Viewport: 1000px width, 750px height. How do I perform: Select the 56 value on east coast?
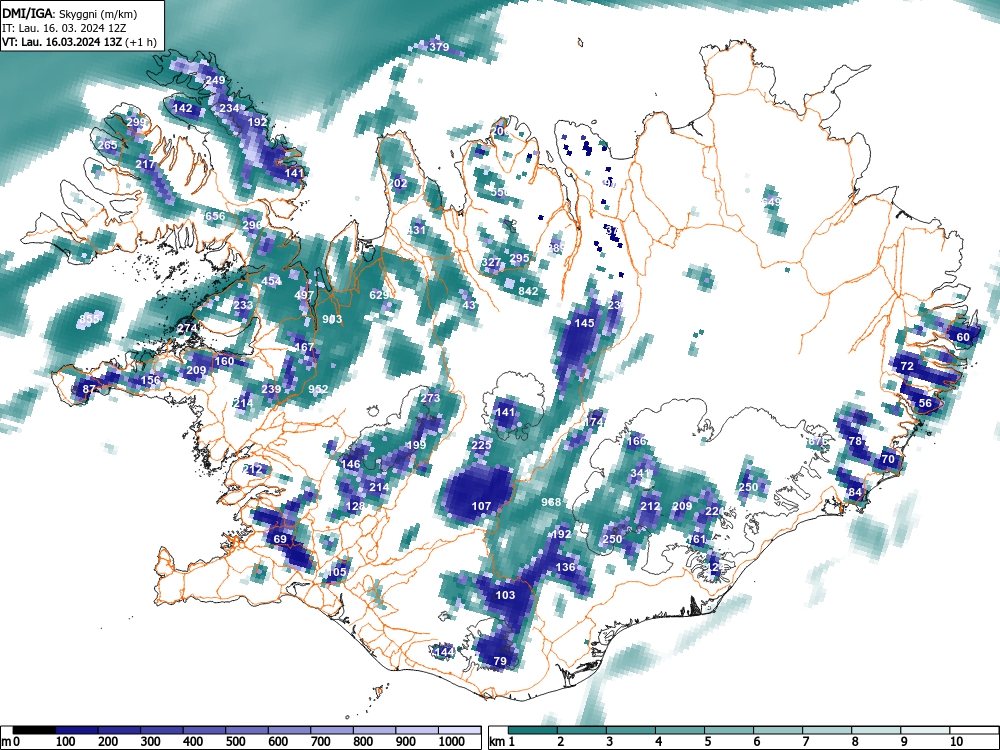pos(925,403)
